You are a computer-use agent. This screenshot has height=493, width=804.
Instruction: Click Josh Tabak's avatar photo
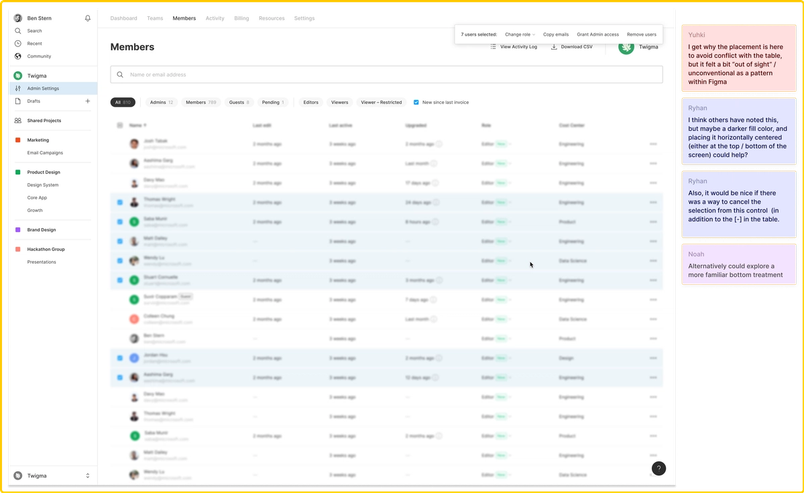[134, 144]
